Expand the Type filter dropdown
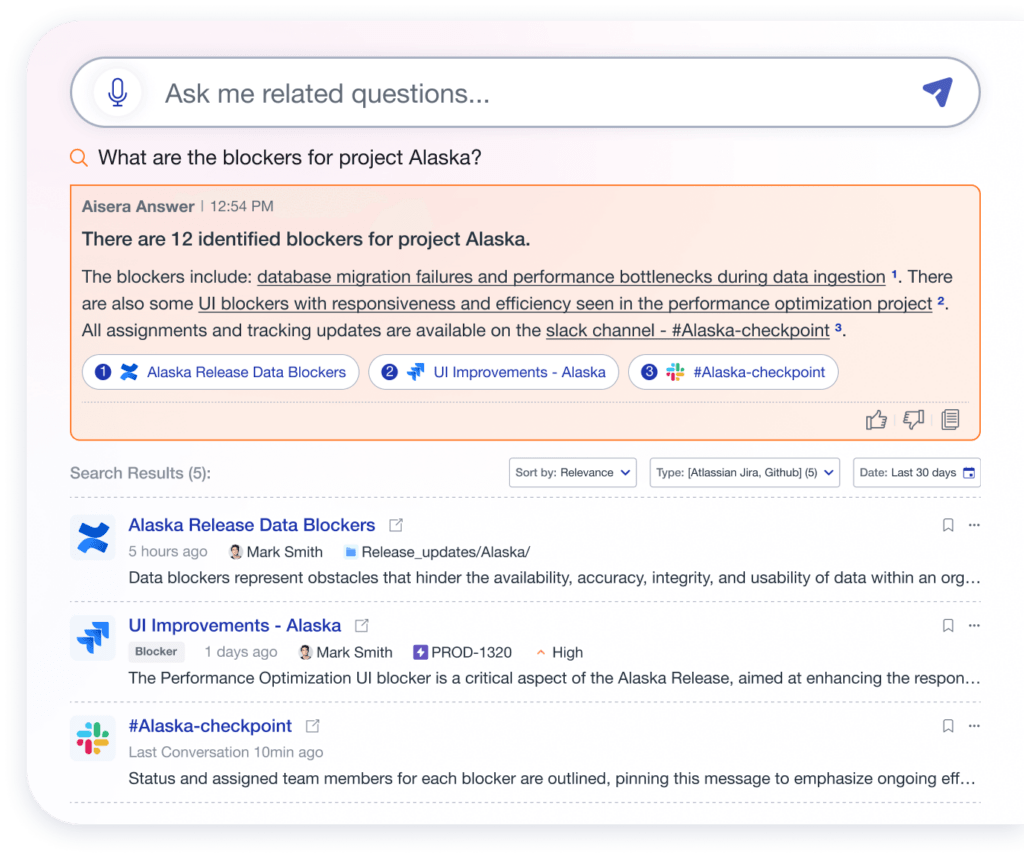Image resolution: width=1024 pixels, height=857 pixels. point(744,472)
